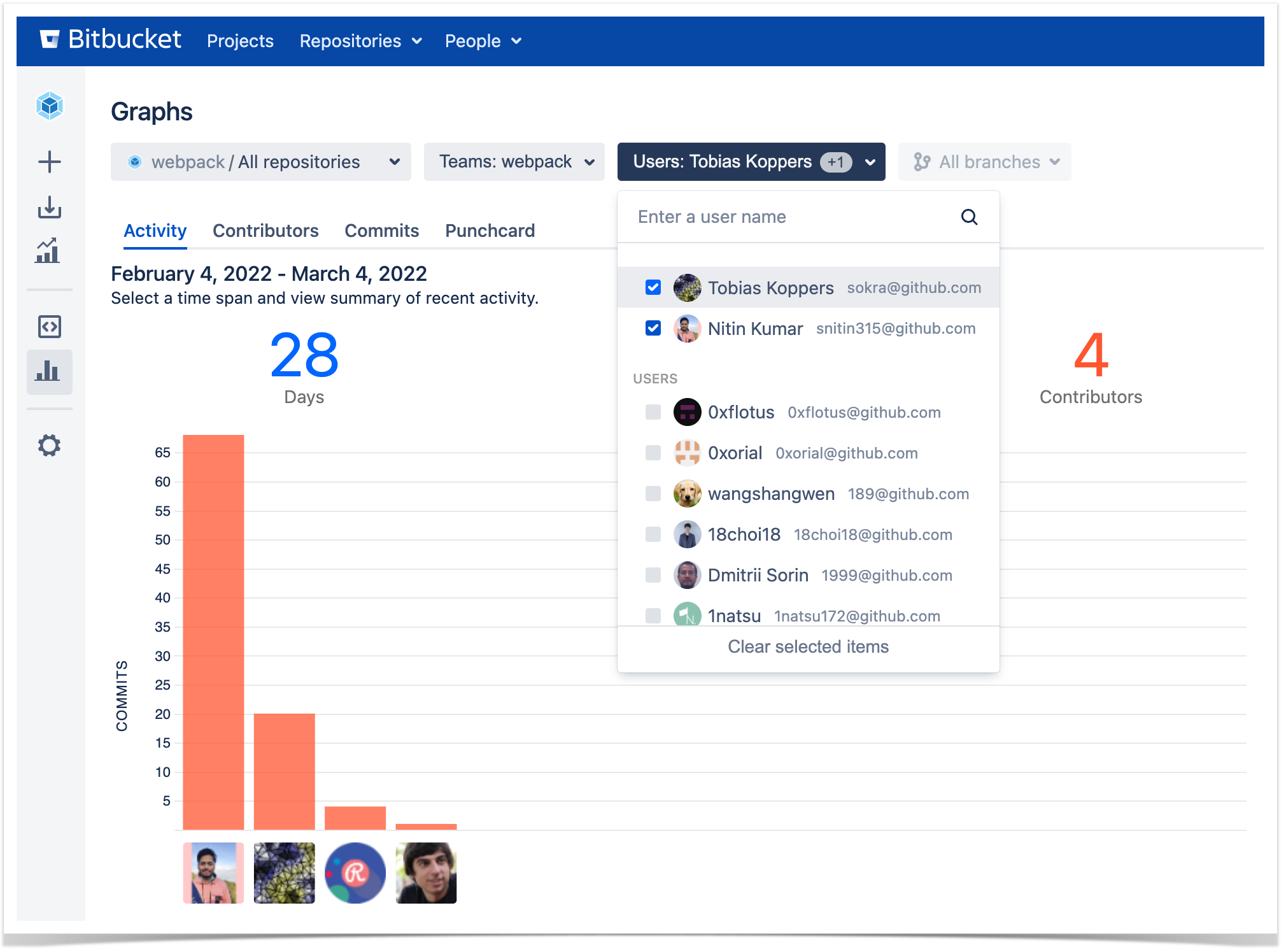Screen dimensions: 1286x952
Task: Click the search magnifier icon in user filter
Action: pyautogui.click(x=969, y=217)
